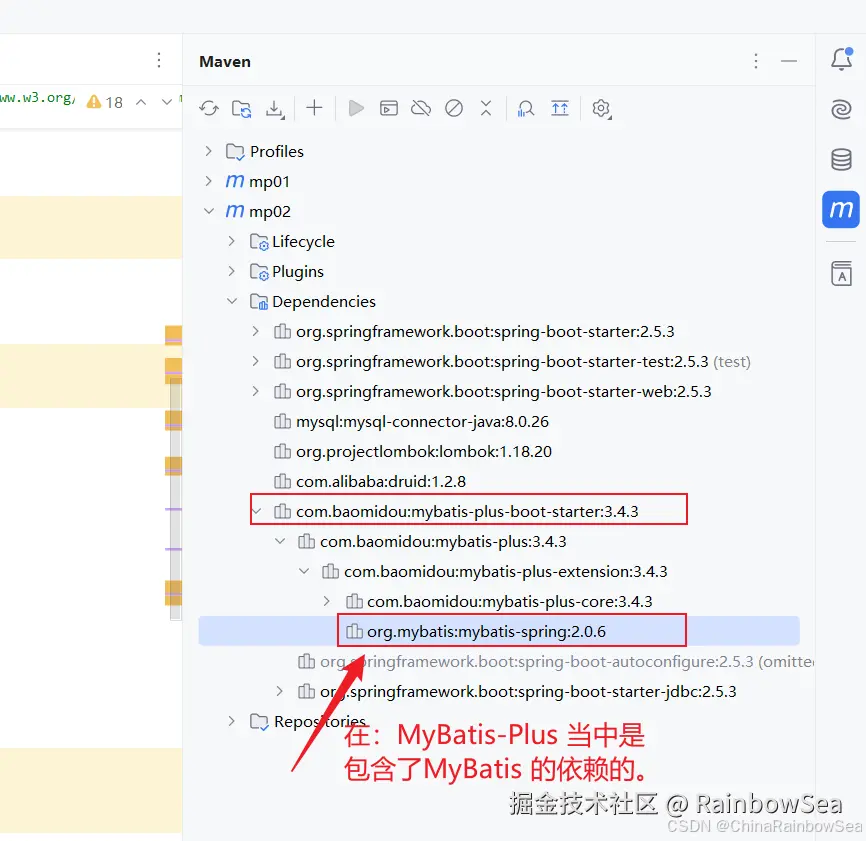Viewport: 866px width, 841px height.
Task: Open AI Assistant spiral icon in sidebar
Action: (841, 109)
